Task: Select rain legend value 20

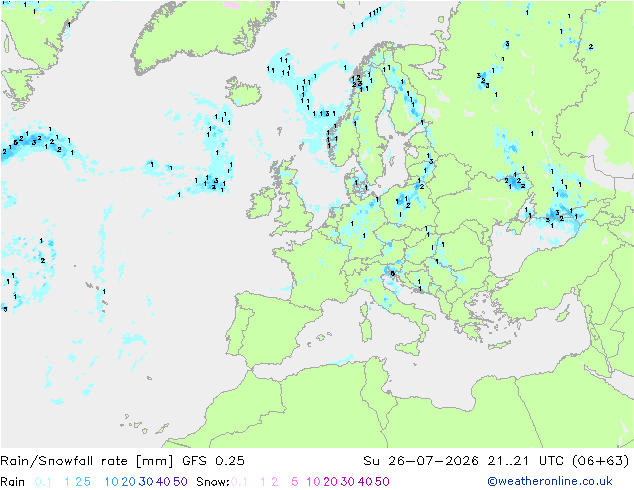Action: 129,482
